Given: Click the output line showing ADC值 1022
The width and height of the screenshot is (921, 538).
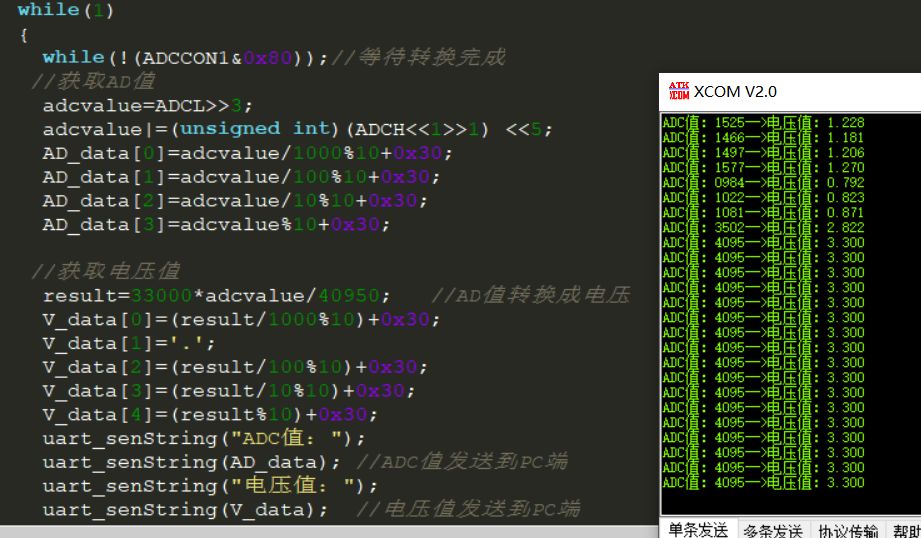Looking at the screenshot, I should (x=764, y=197).
